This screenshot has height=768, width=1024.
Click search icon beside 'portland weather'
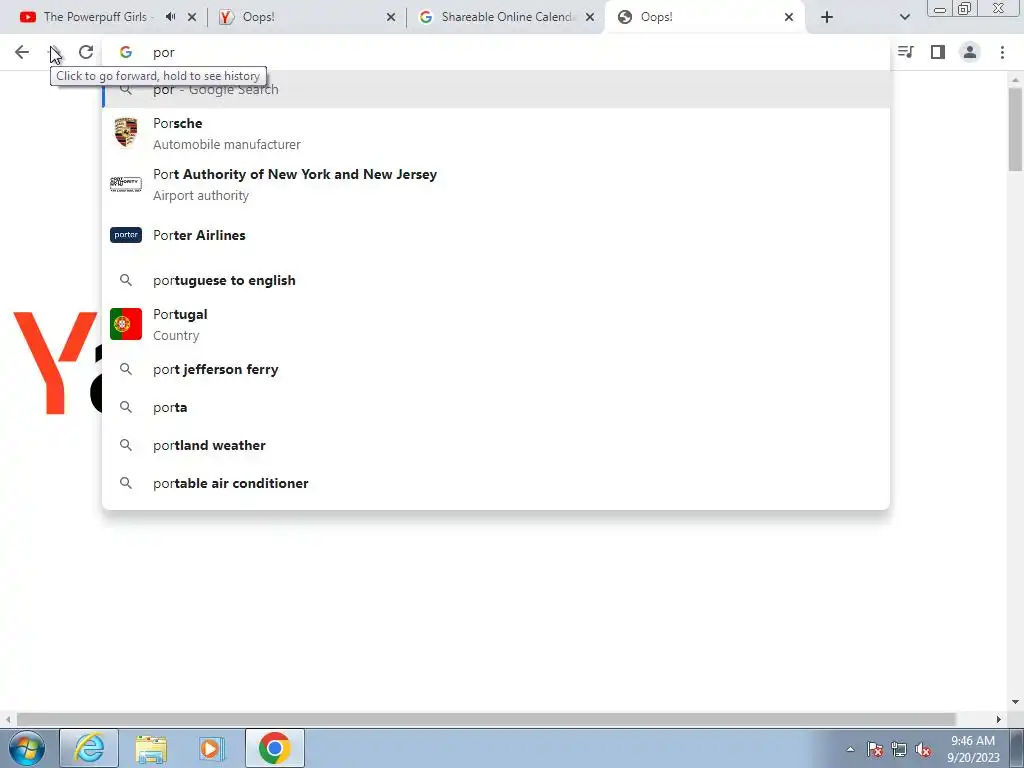coord(126,445)
